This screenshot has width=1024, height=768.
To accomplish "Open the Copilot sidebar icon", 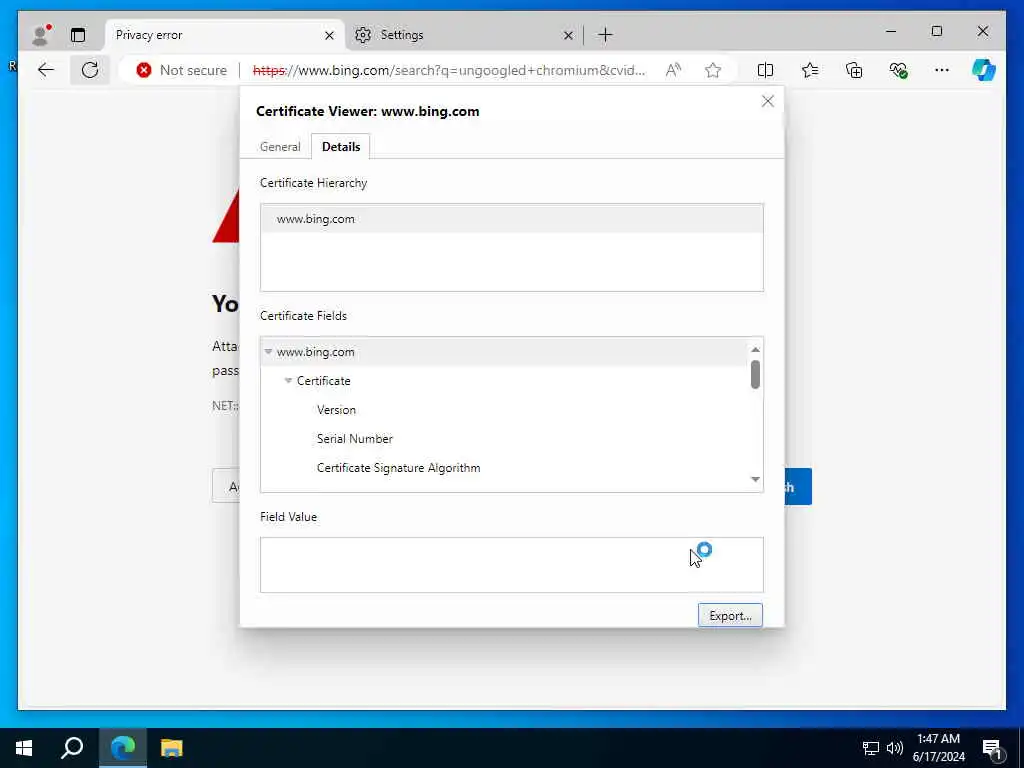I will (x=984, y=70).
